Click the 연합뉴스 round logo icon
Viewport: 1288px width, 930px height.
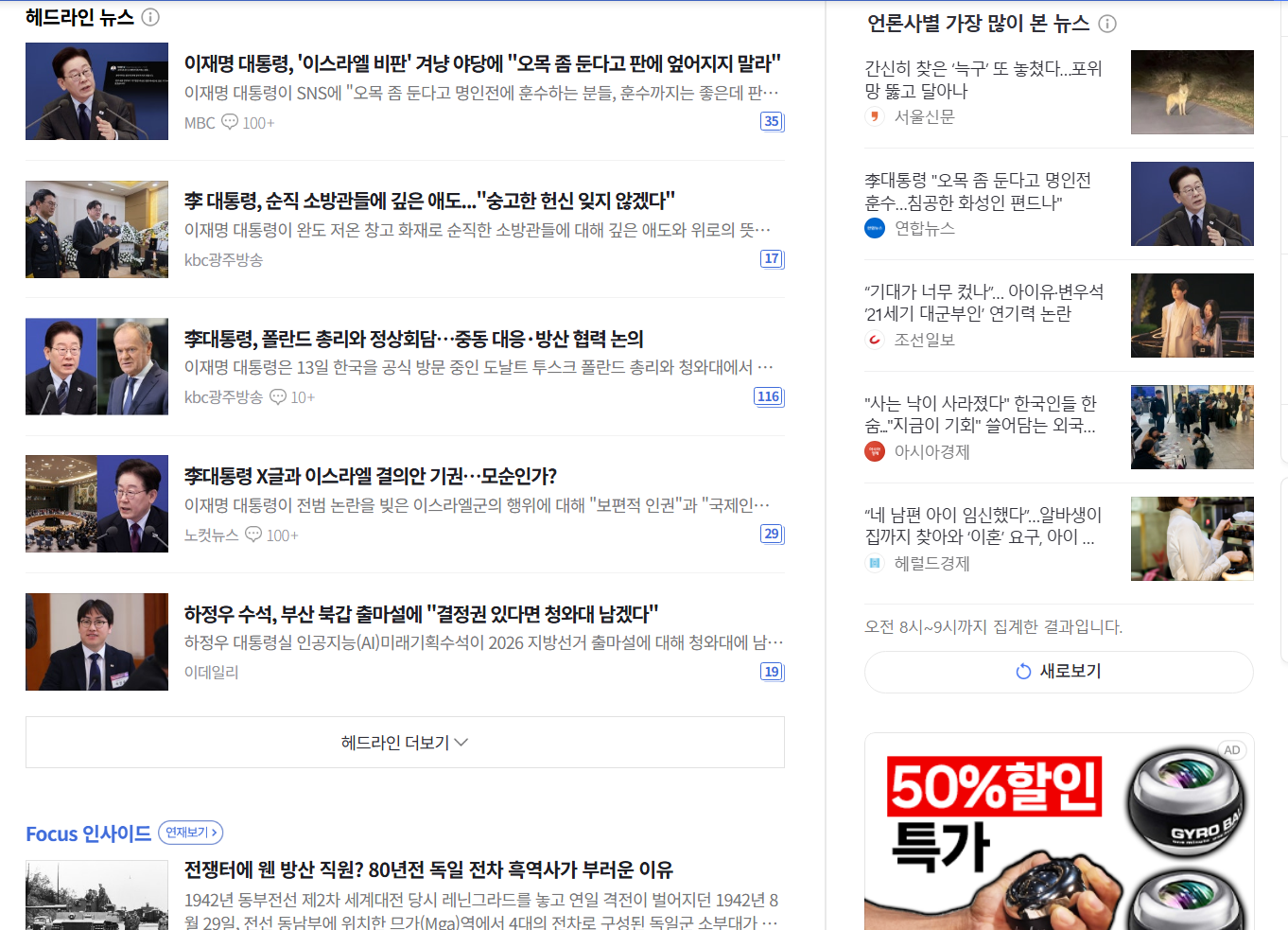pyautogui.click(x=875, y=228)
